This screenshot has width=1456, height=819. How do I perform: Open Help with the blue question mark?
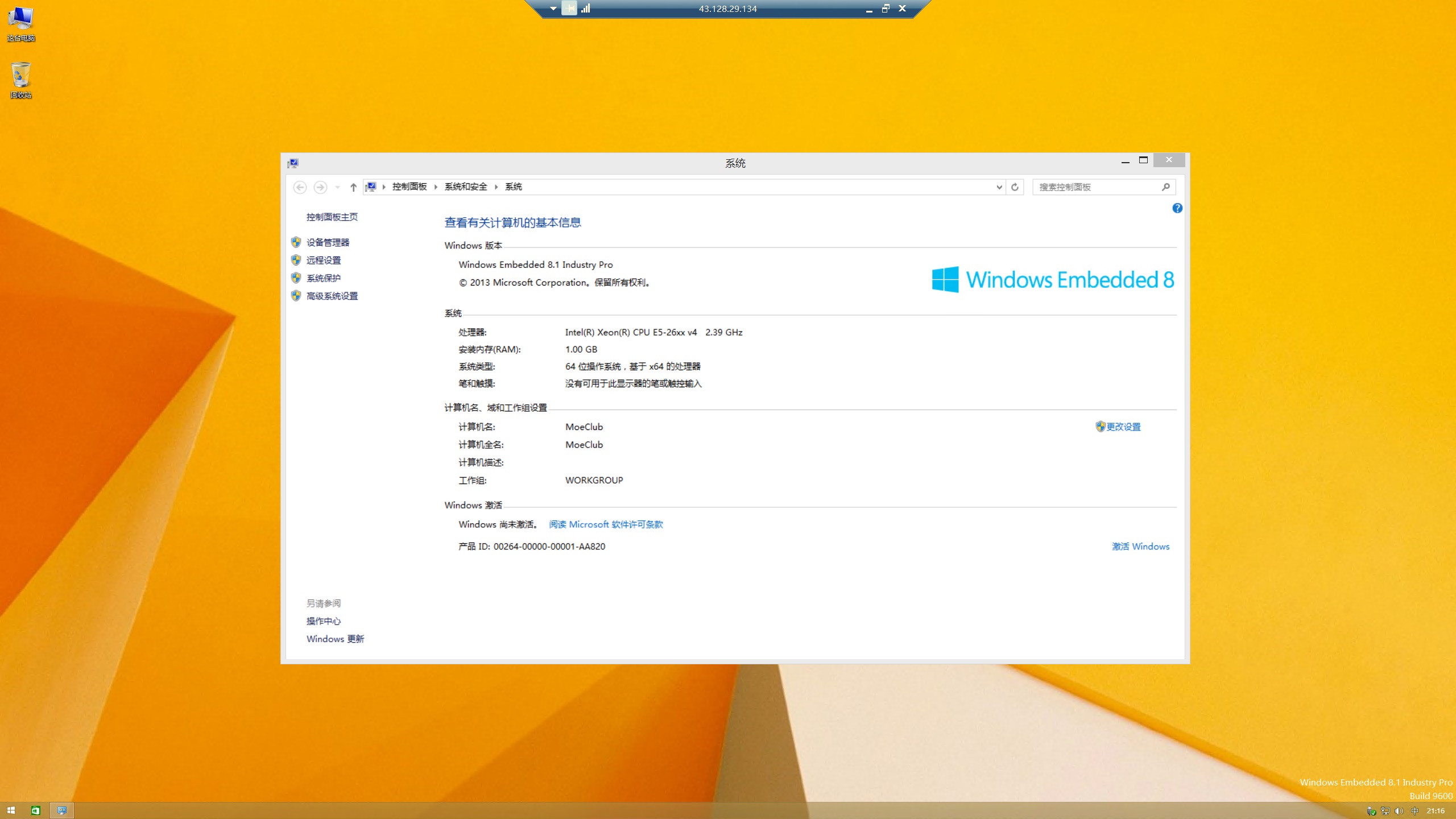(x=1177, y=208)
